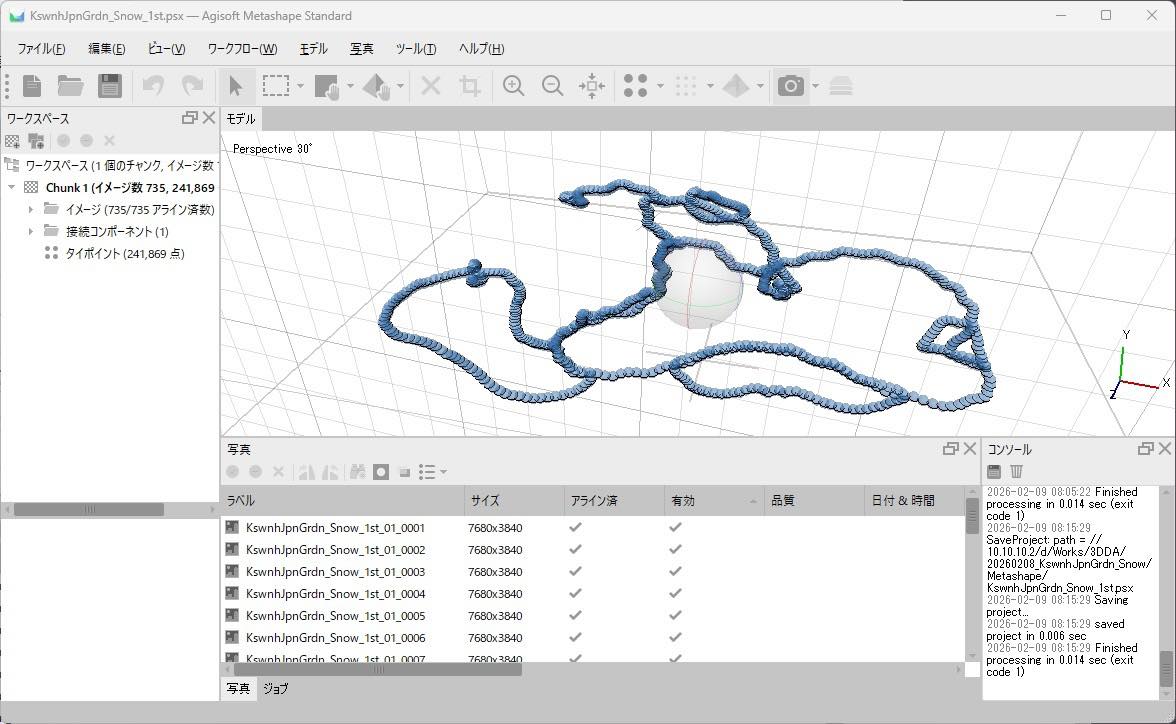
Task: Open the ツール(T) menu
Action: tap(416, 49)
